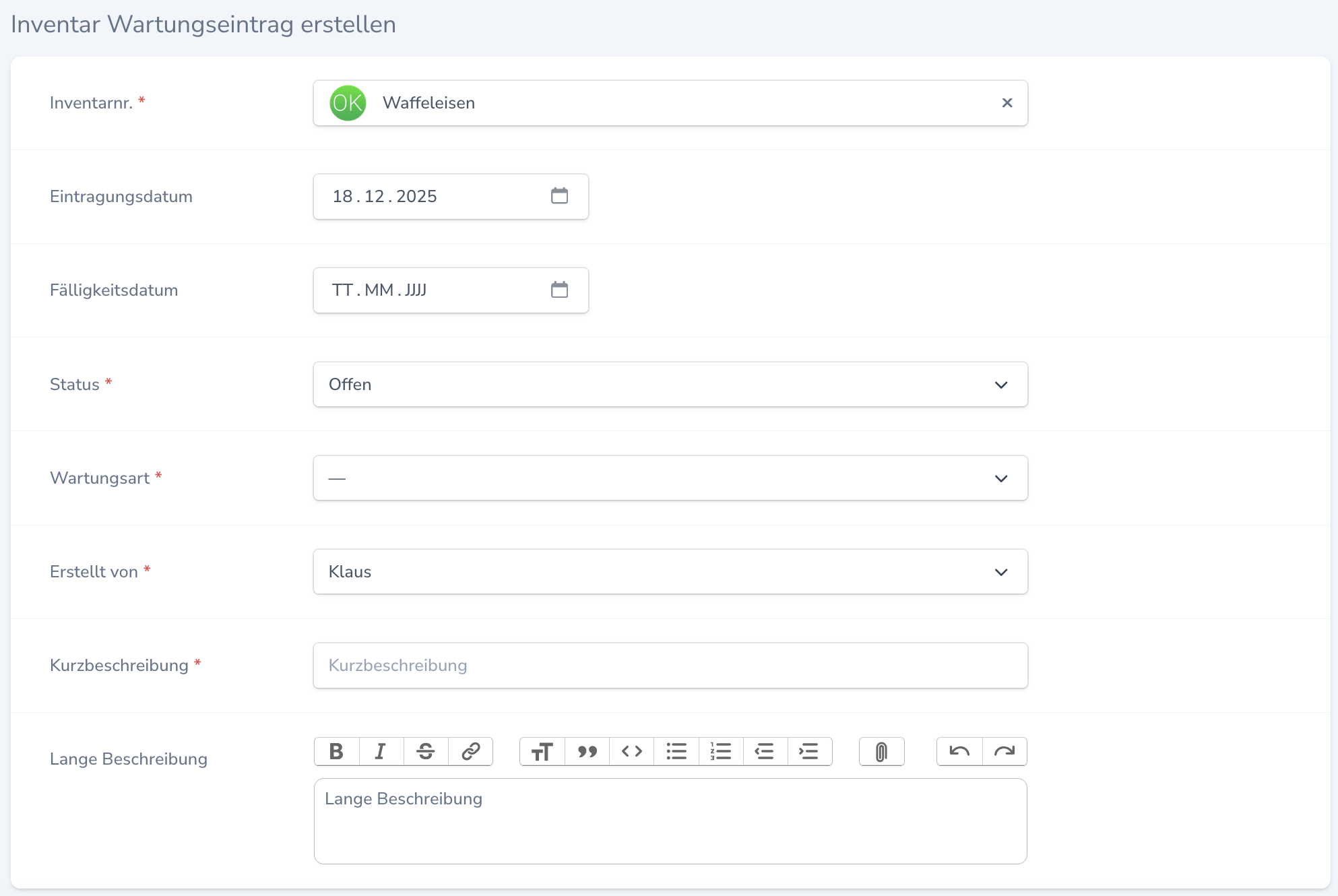This screenshot has height=896, width=1338.
Task: Decrease indent level in editor
Action: tap(765, 751)
